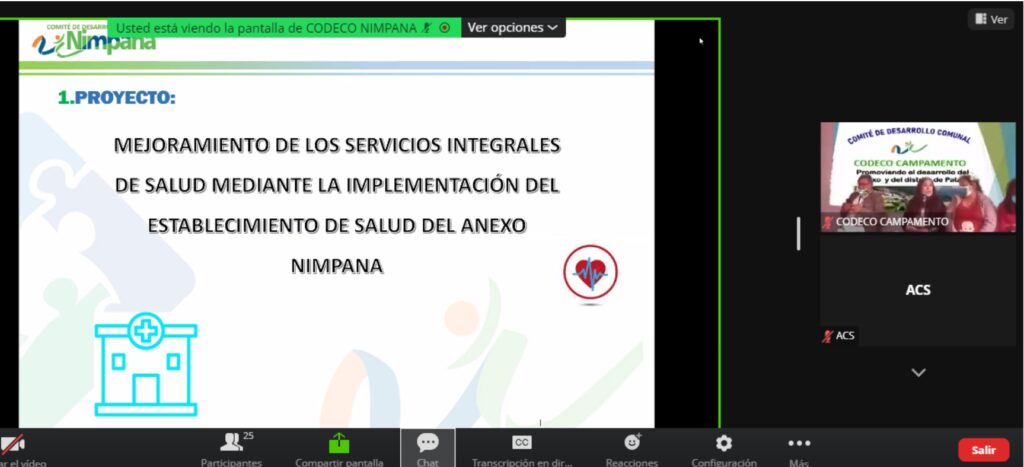
Task: Open the Ver layout menu
Action: (991, 19)
